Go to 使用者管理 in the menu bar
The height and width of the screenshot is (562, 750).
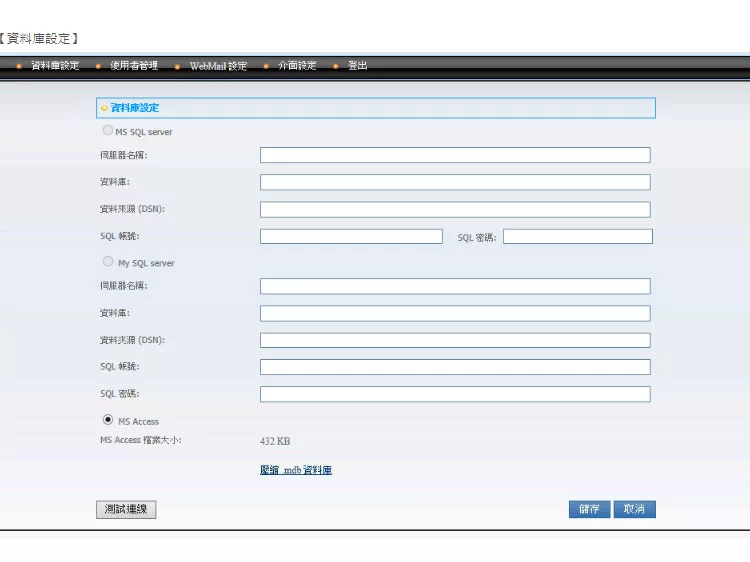point(134,66)
